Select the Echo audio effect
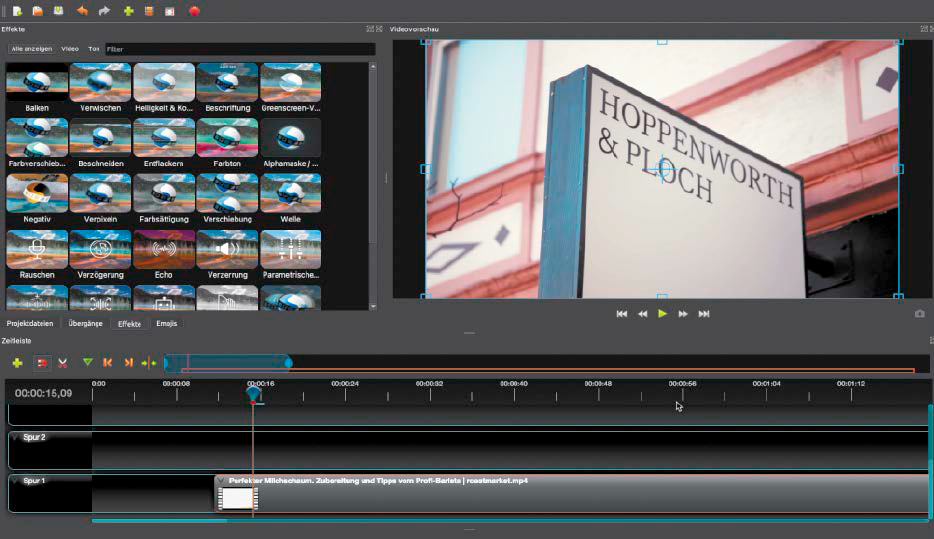934x539 pixels. pyautogui.click(x=164, y=255)
